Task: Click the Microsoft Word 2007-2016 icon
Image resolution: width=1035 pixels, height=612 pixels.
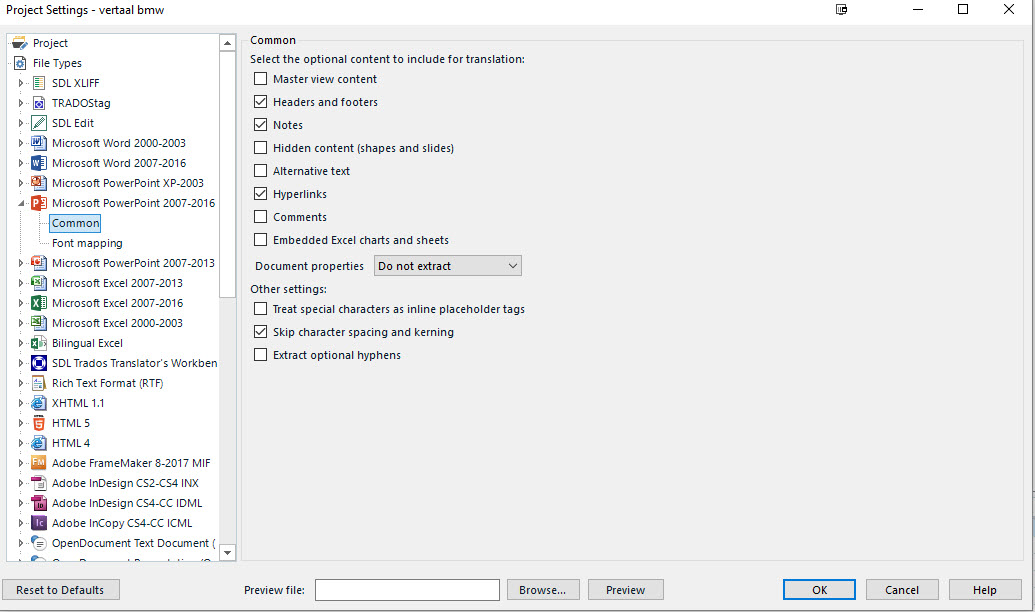Action: pos(39,163)
